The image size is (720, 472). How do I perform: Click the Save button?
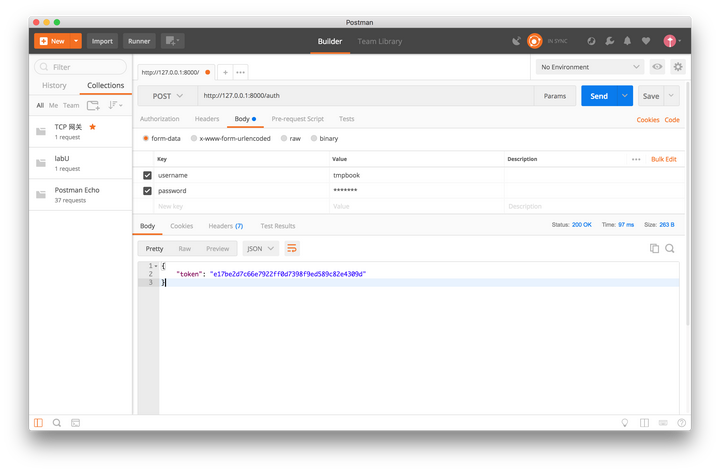(651, 96)
